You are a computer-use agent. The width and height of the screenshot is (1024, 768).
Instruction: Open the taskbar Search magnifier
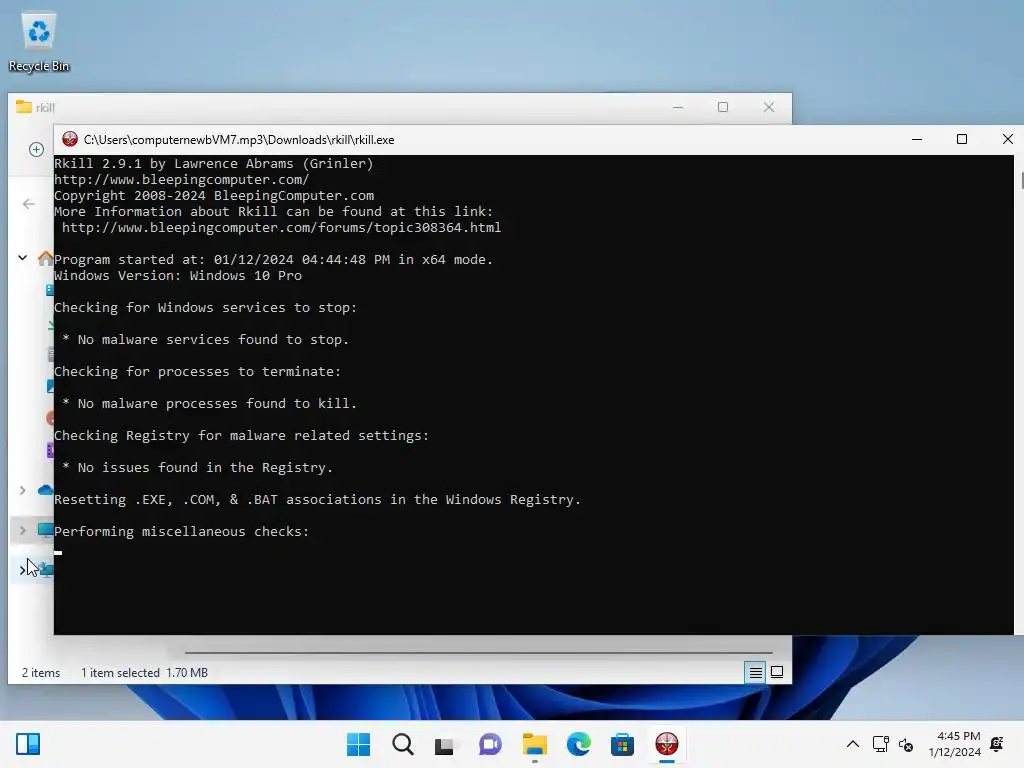tap(402, 744)
